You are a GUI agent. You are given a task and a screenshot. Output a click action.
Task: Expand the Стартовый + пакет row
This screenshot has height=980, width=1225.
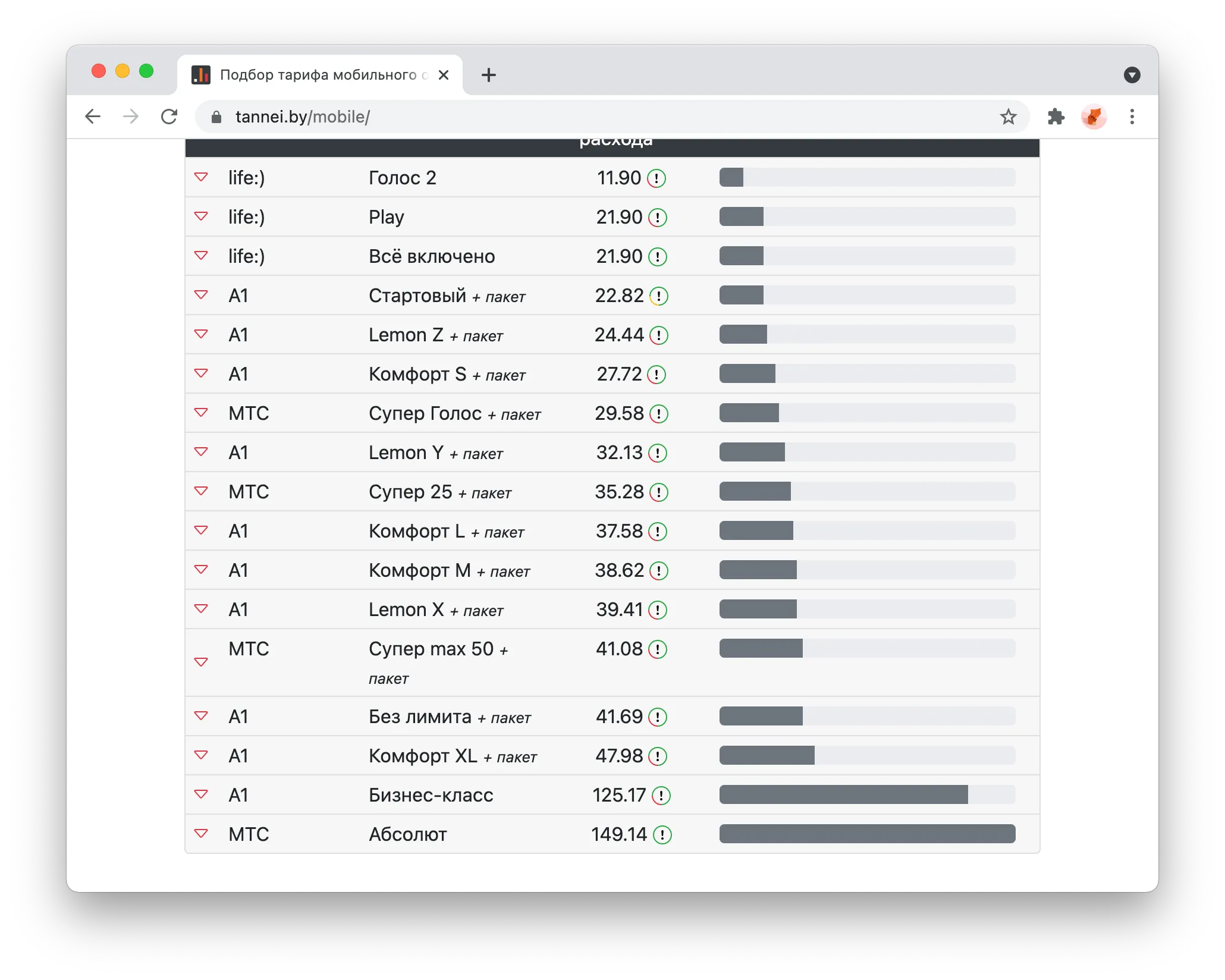click(x=201, y=294)
